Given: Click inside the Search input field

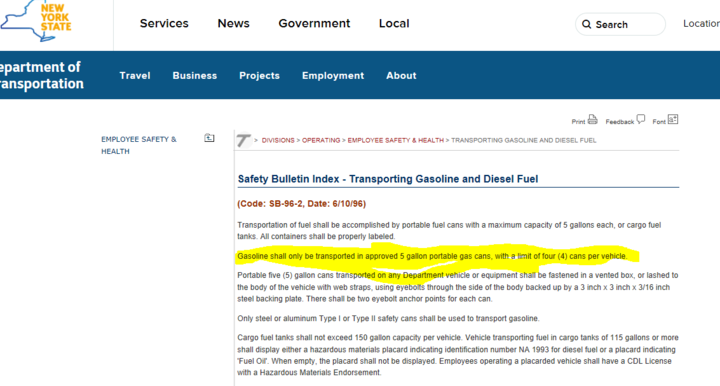Looking at the screenshot, I should point(620,24).
